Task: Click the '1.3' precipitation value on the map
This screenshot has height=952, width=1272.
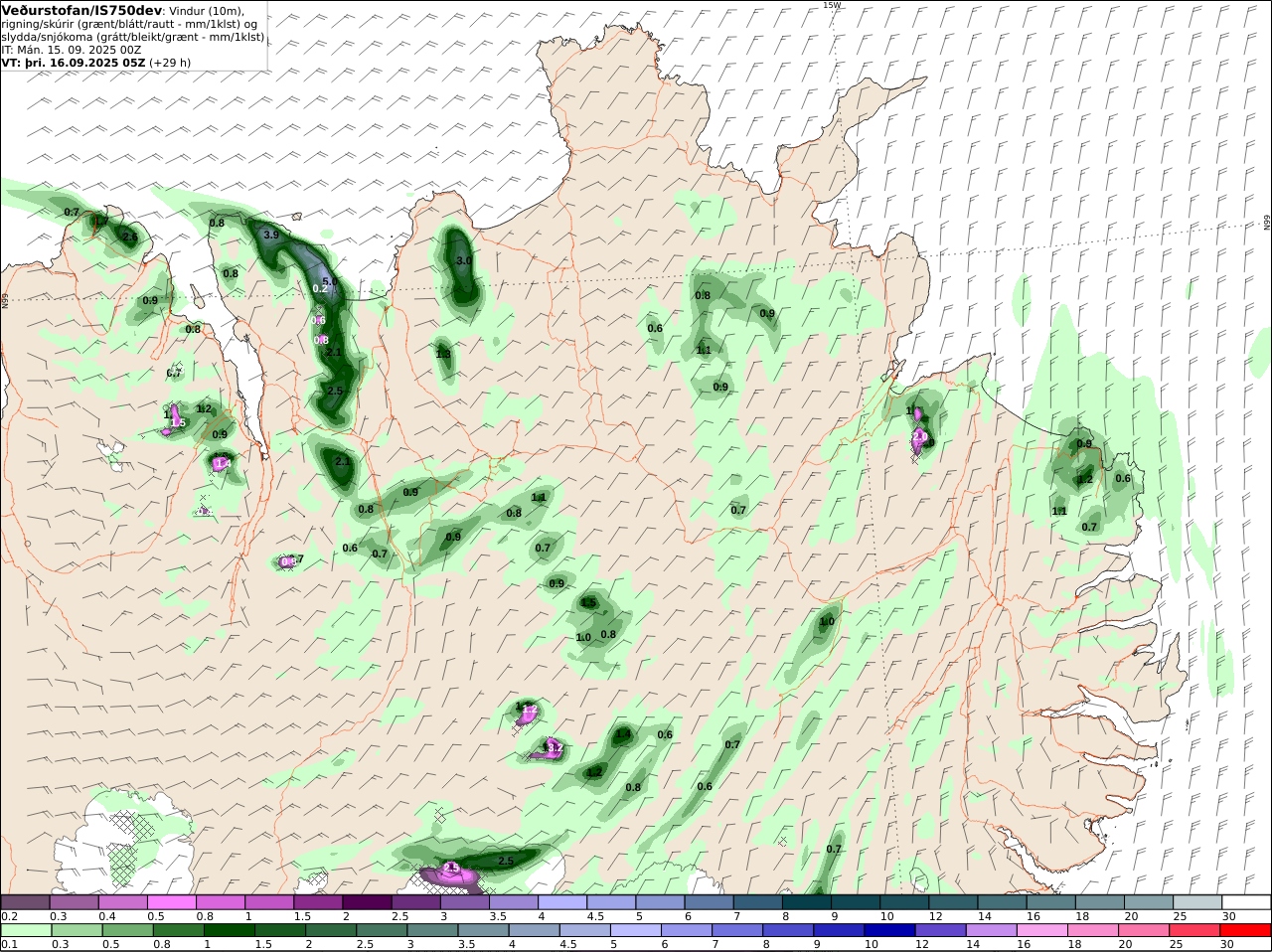Action: [x=443, y=354]
